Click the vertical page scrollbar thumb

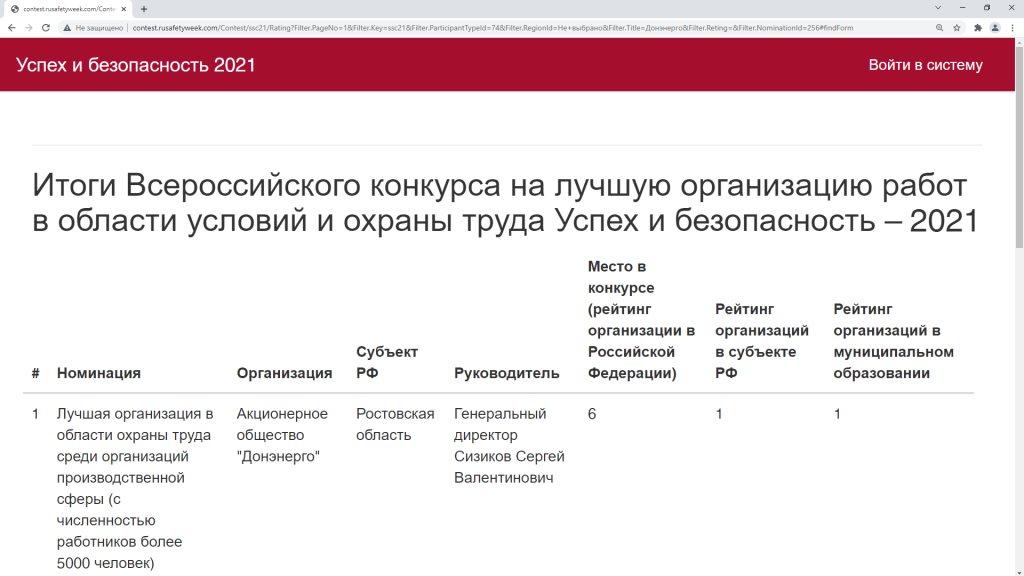[1019, 147]
